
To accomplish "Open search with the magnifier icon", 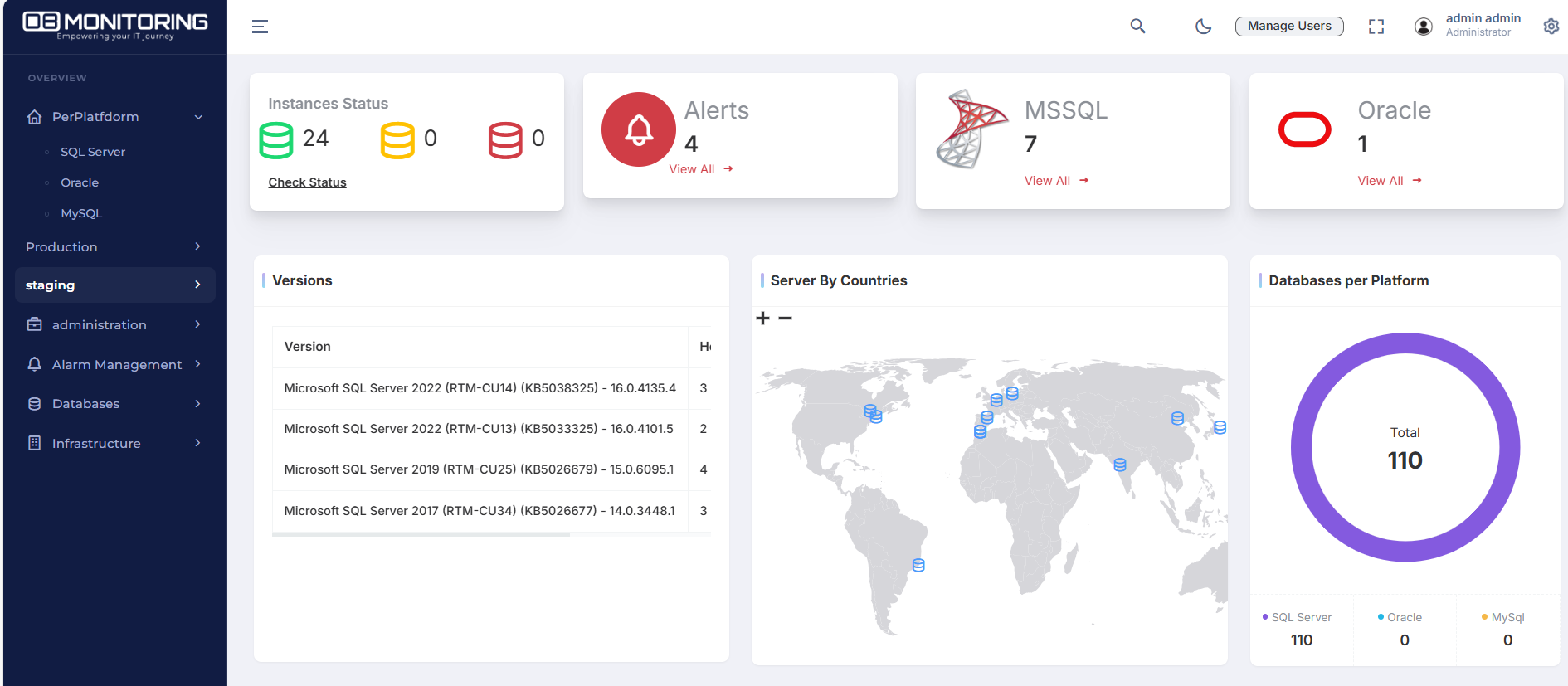I will click(1137, 27).
